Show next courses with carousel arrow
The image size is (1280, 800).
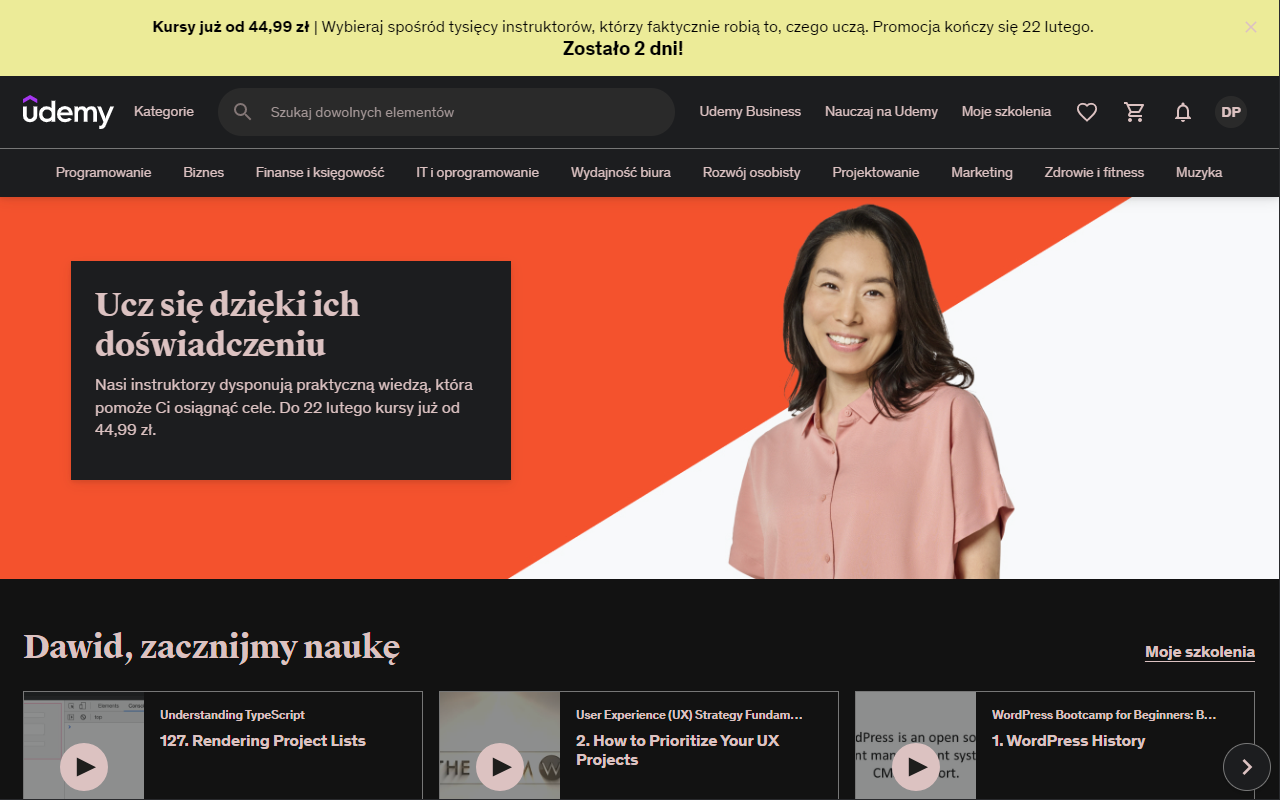[1247, 767]
